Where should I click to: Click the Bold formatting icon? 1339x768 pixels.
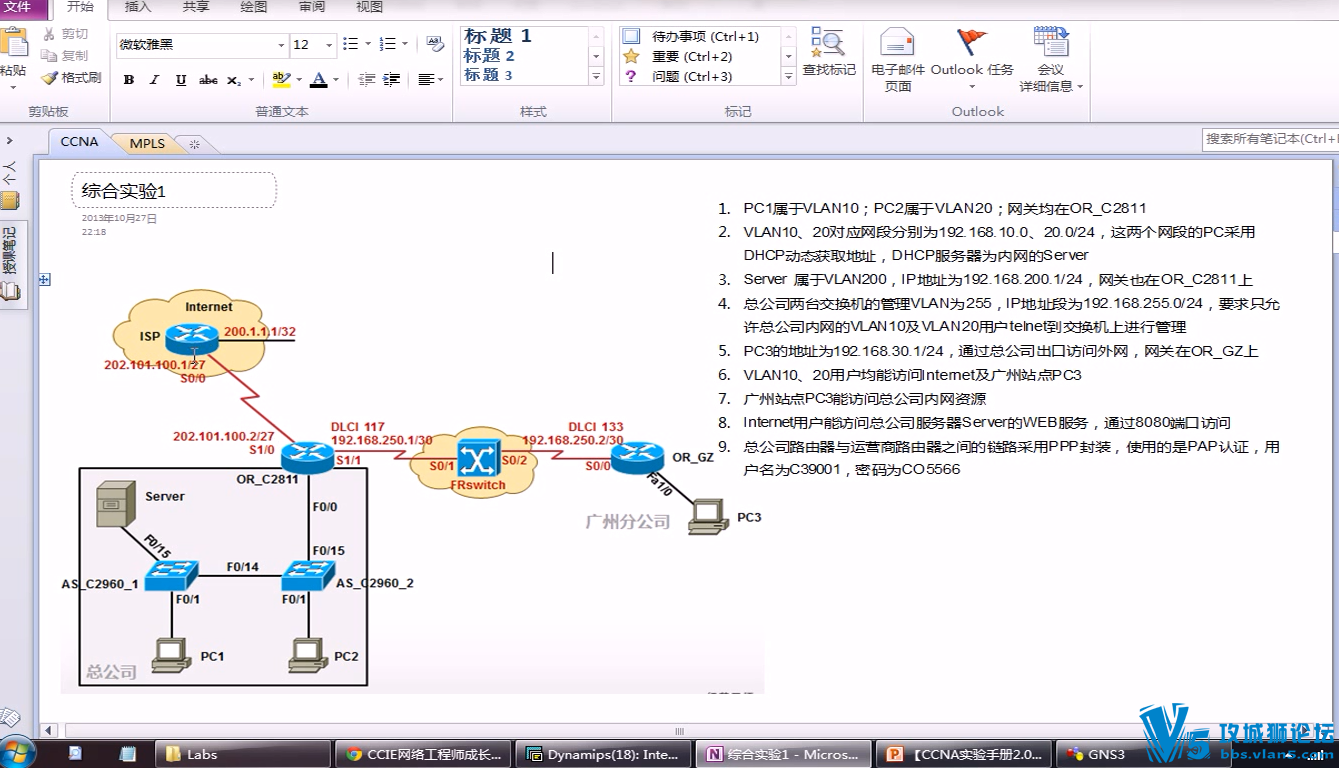tap(129, 80)
